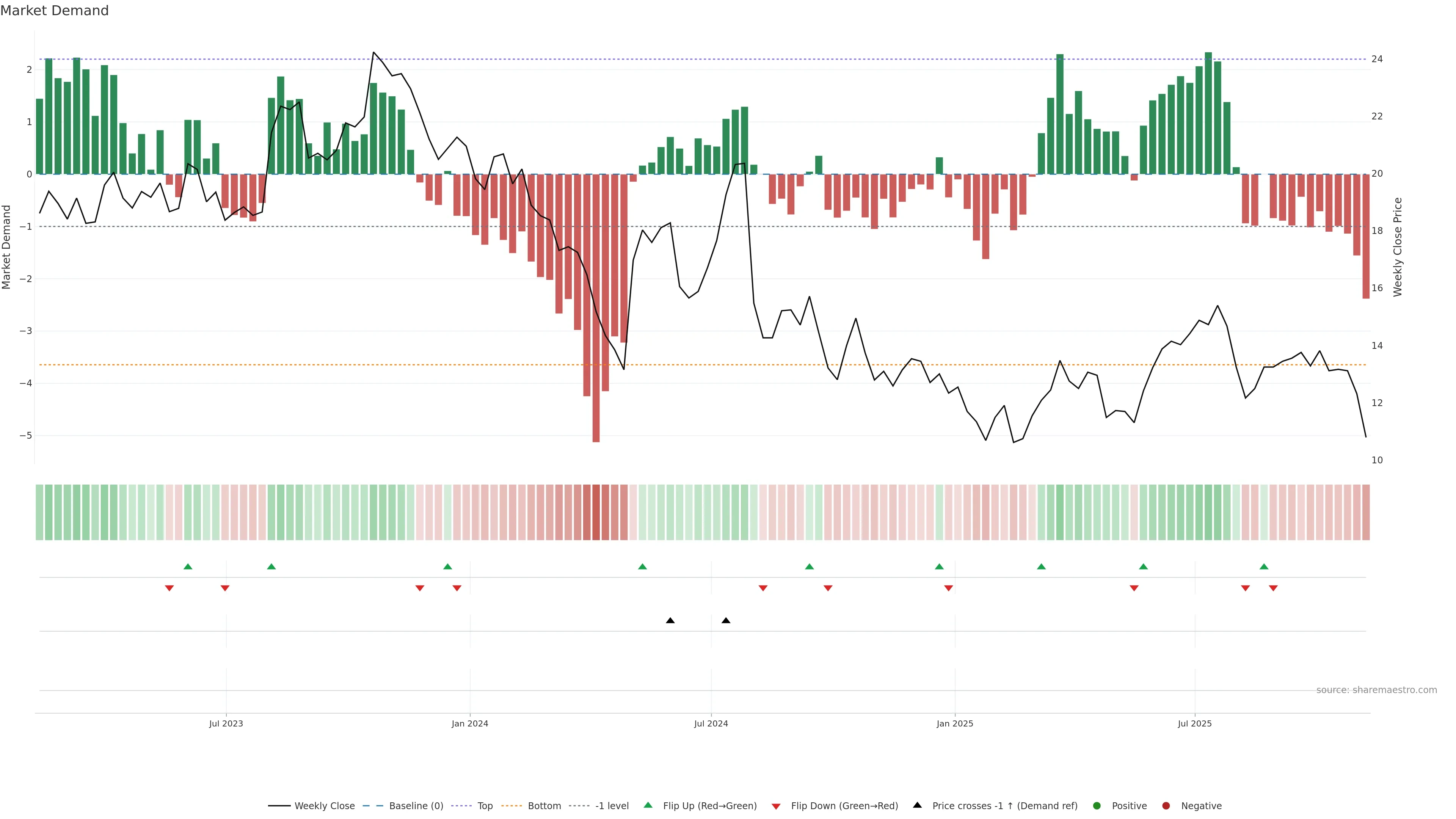Click the source: sharemaestro.com text
Viewport: 1456px width, 819px height.
coord(1376,690)
